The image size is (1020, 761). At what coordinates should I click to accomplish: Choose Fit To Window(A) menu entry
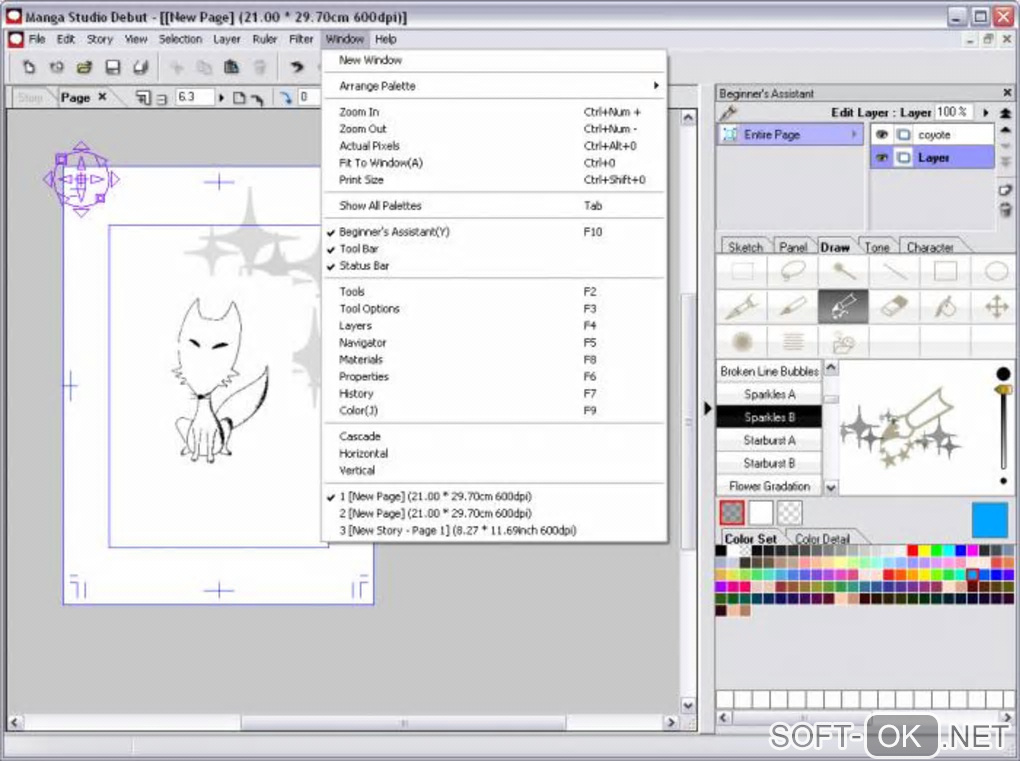click(494, 163)
